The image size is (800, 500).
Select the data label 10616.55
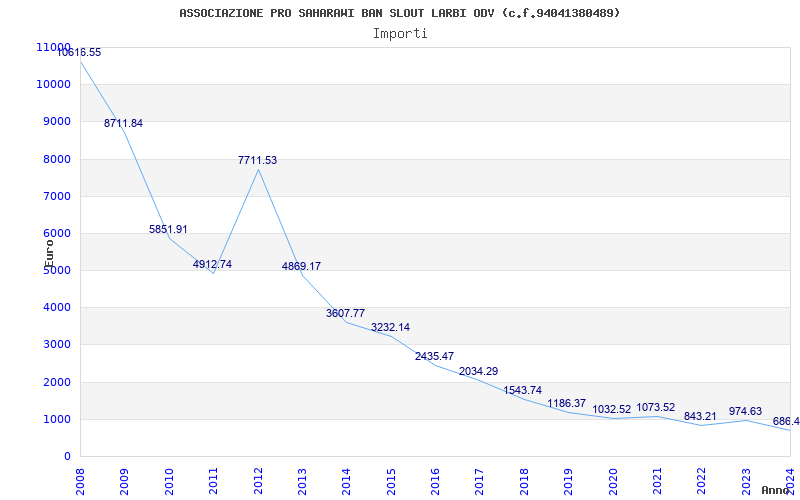[x=79, y=52]
